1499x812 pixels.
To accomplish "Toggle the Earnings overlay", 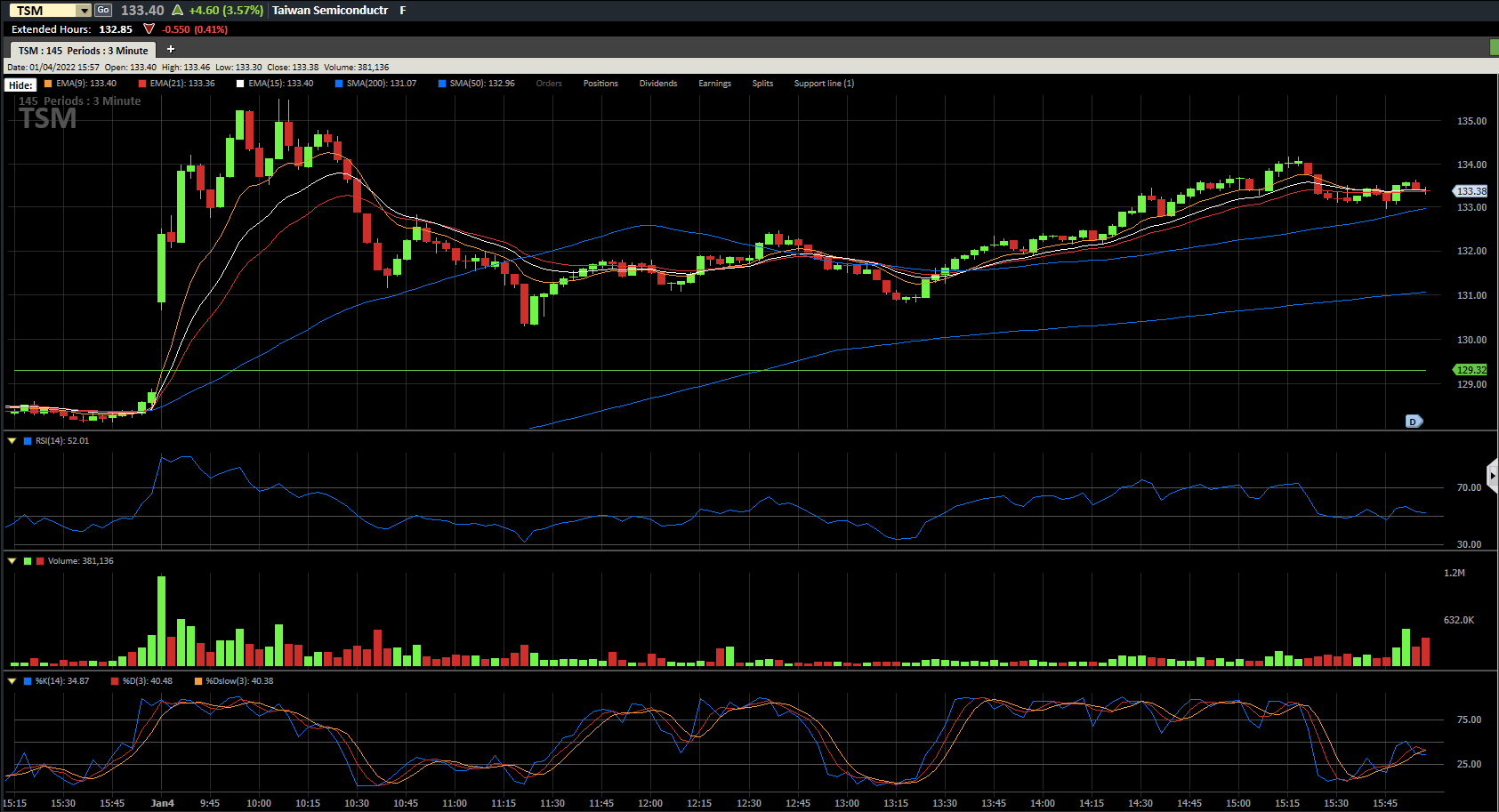I will [x=714, y=84].
